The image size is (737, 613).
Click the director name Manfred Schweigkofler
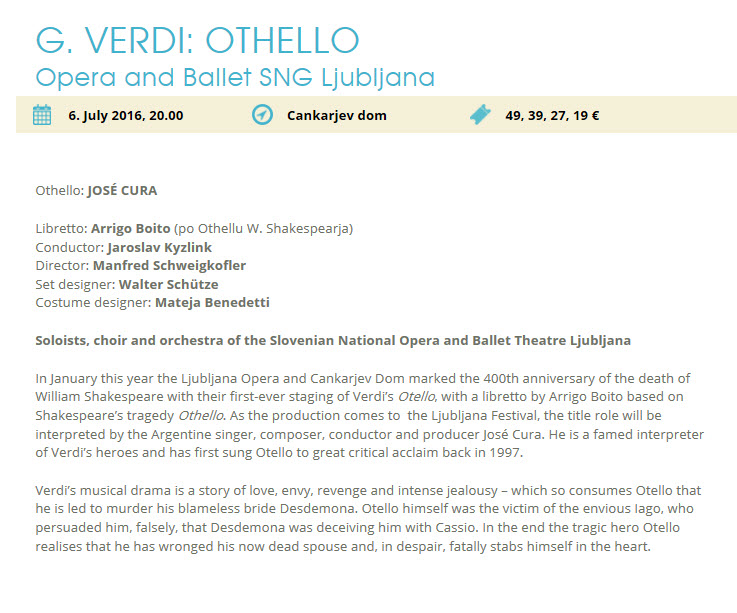(169, 266)
